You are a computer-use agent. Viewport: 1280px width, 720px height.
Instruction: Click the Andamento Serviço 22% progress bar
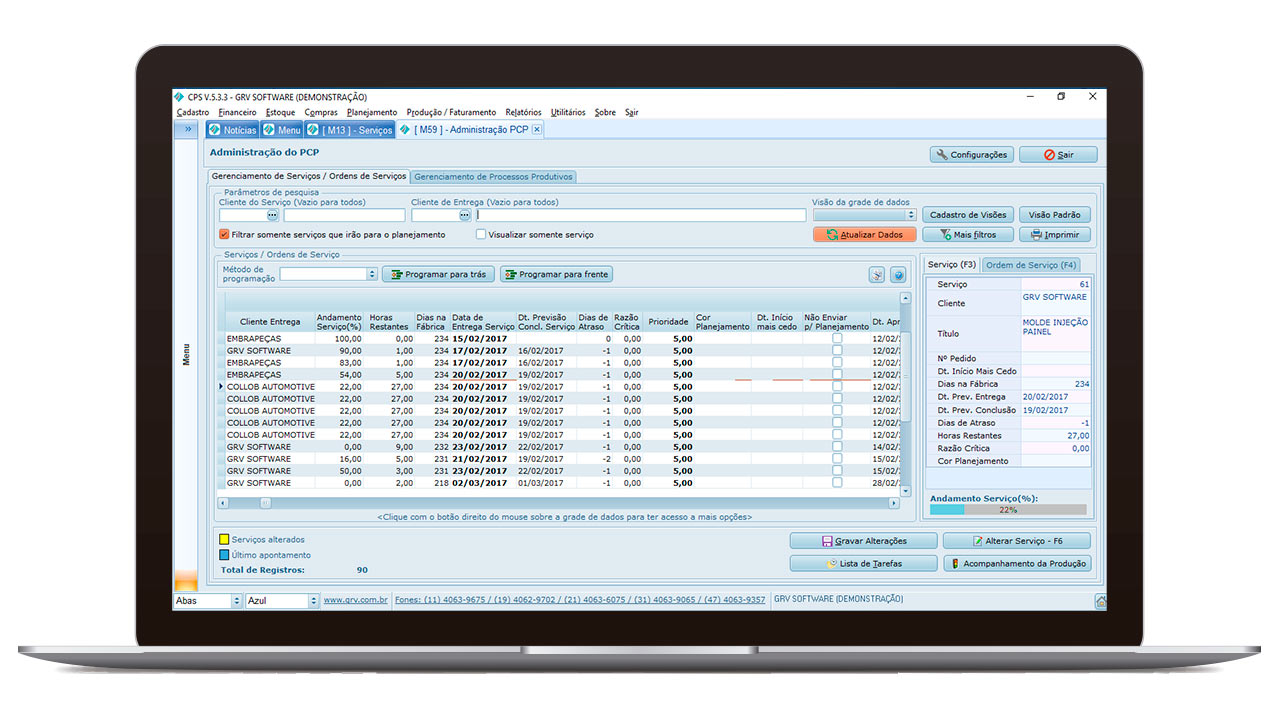1008,510
